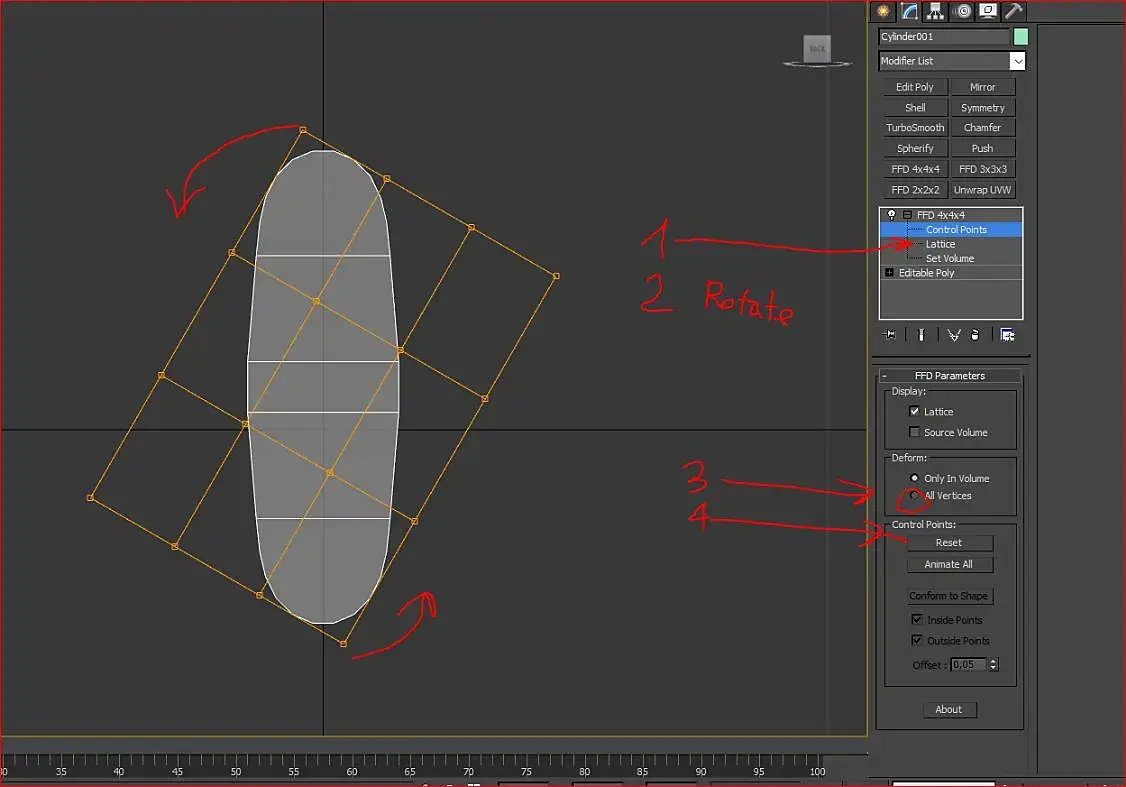Select All Vertices radio button
The width and height of the screenshot is (1126, 787).
[914, 495]
